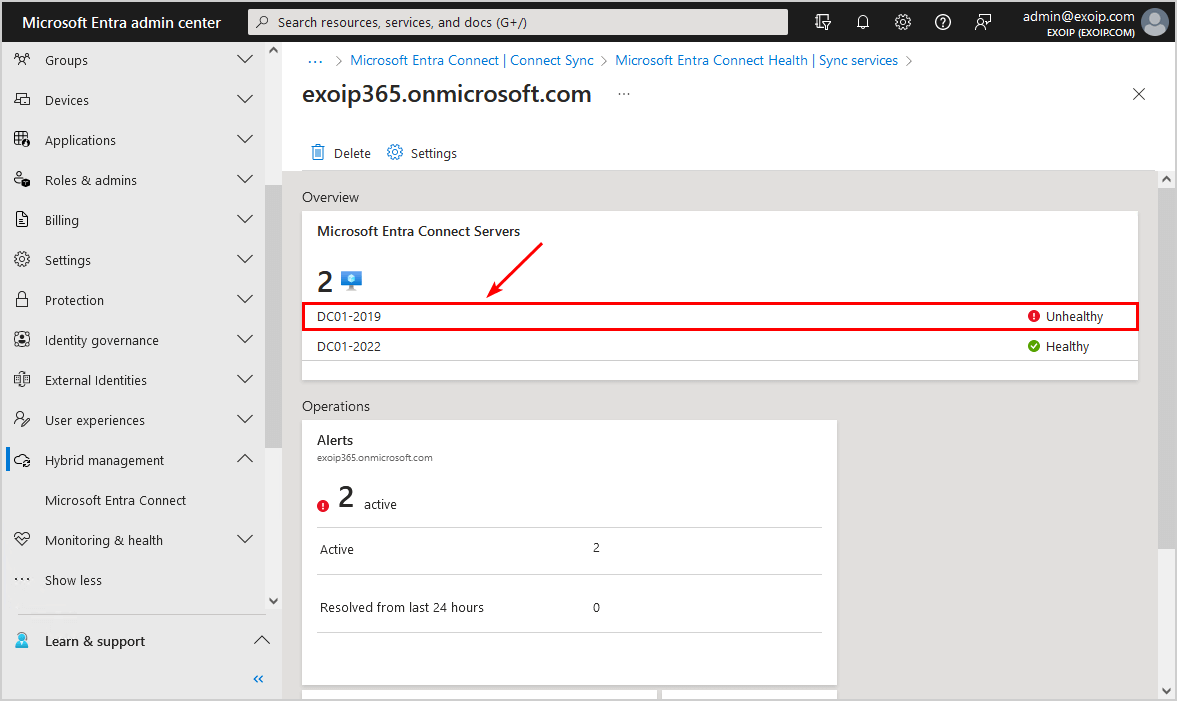Expand the Devices chevron
Image resolution: width=1177 pixels, height=701 pixels.
(x=245, y=98)
